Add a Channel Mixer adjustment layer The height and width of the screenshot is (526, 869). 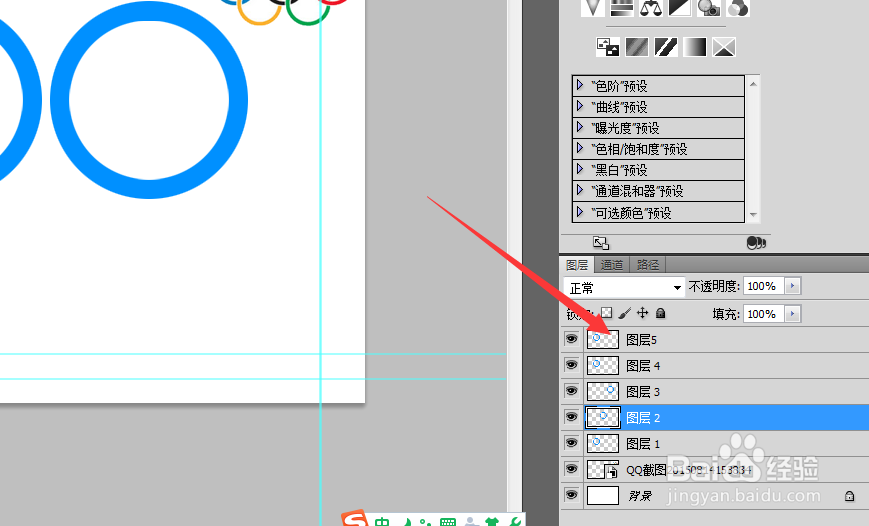coord(738,8)
